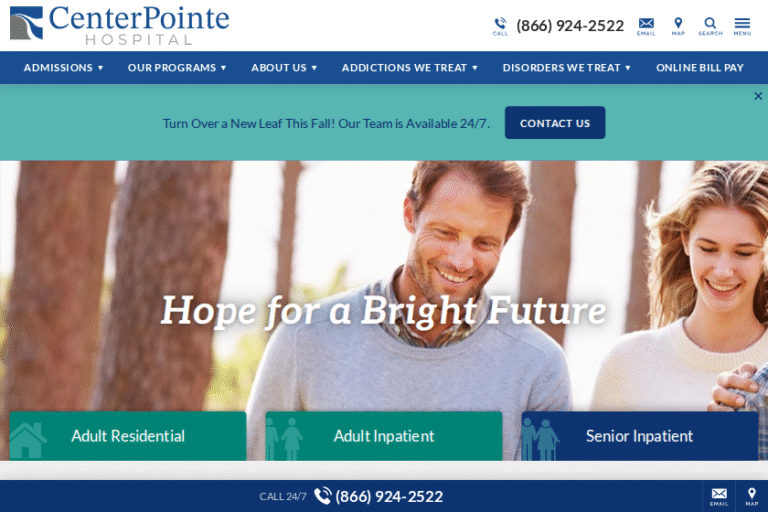This screenshot has width=768, height=512.
Task: Open the Email icon in top header
Action: click(646, 26)
